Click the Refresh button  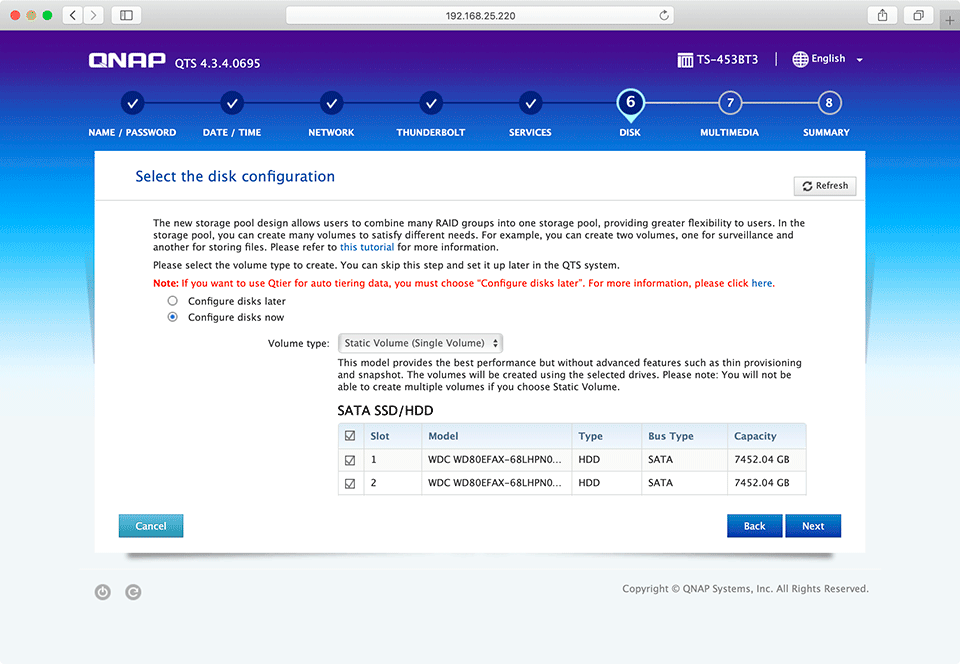pos(825,186)
